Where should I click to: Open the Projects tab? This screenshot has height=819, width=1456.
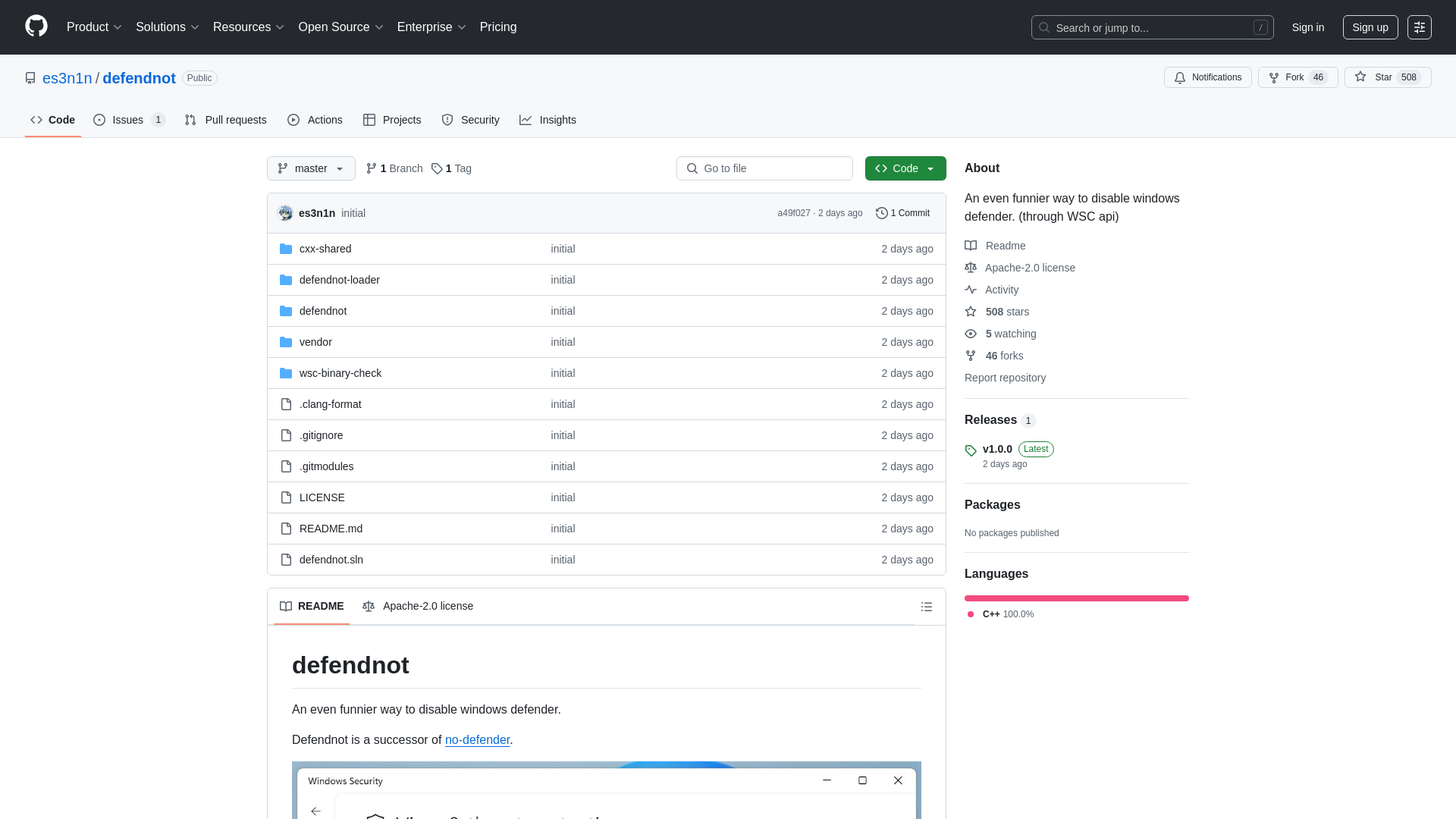392,120
